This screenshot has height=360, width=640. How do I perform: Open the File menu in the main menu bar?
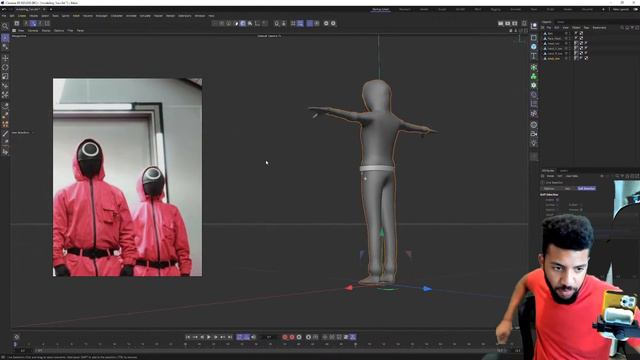coord(4,16)
